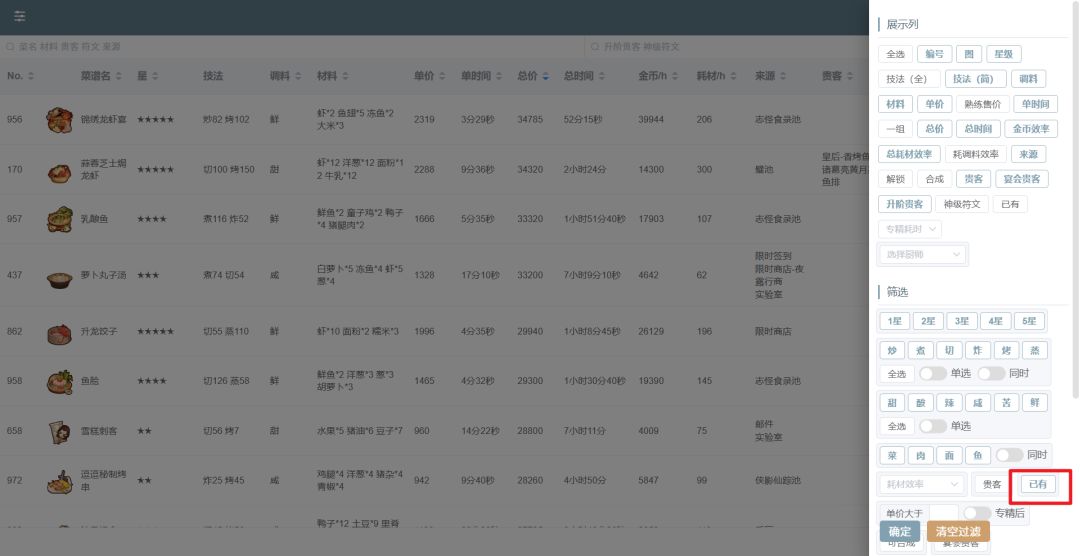The height and width of the screenshot is (556, 1080).
Task: Click the 萝卜丸子汤 bowl image
Action: point(59,278)
